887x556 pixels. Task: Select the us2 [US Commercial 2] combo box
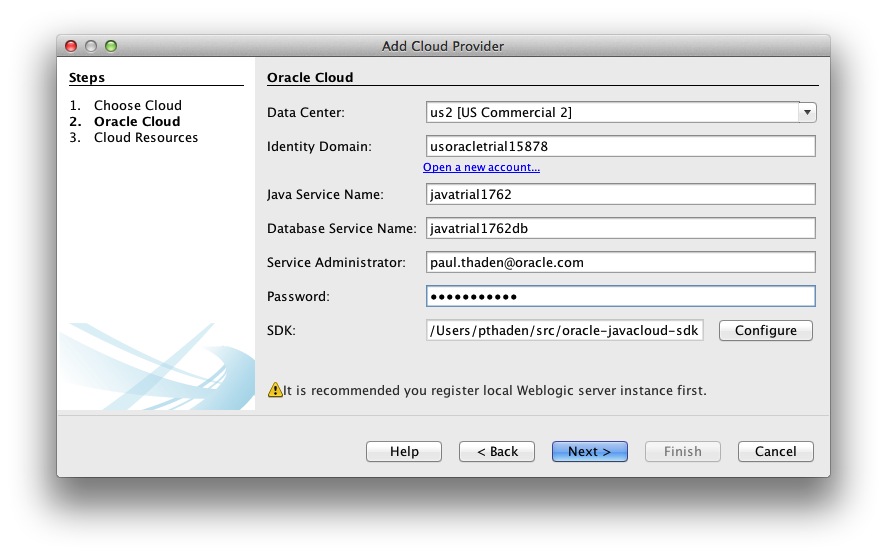point(621,112)
